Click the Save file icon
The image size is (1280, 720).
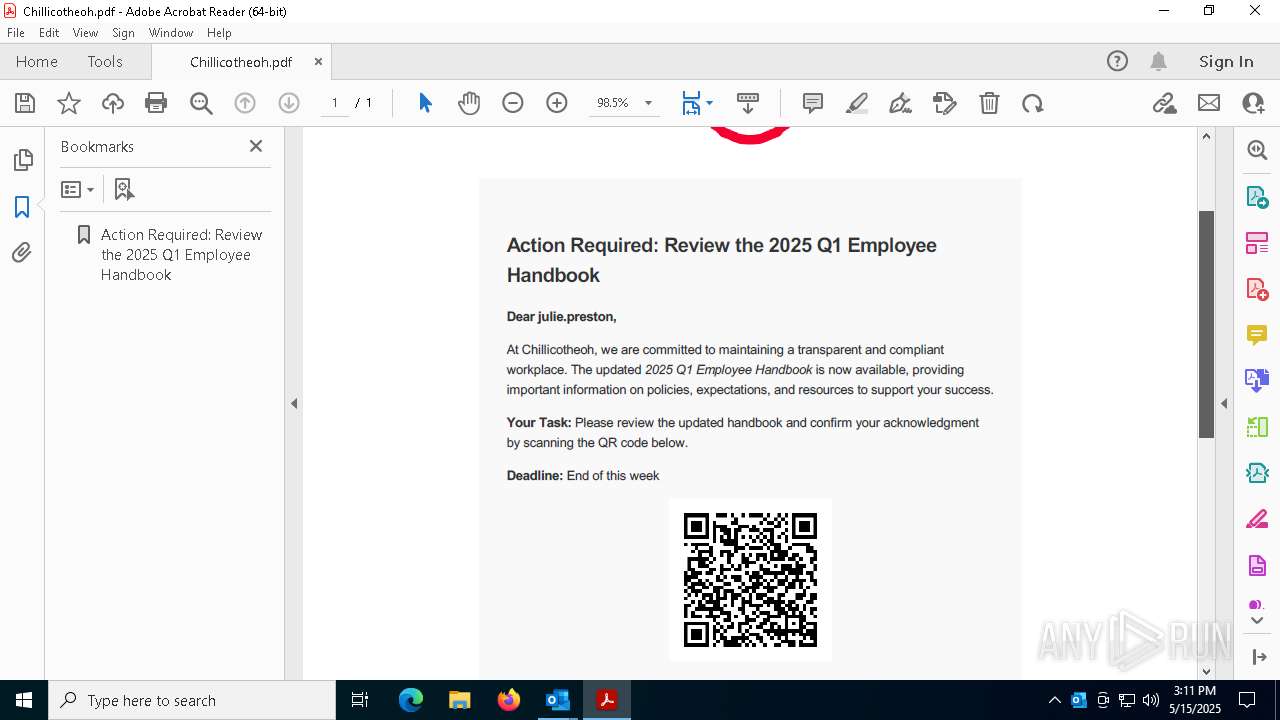pos(25,103)
